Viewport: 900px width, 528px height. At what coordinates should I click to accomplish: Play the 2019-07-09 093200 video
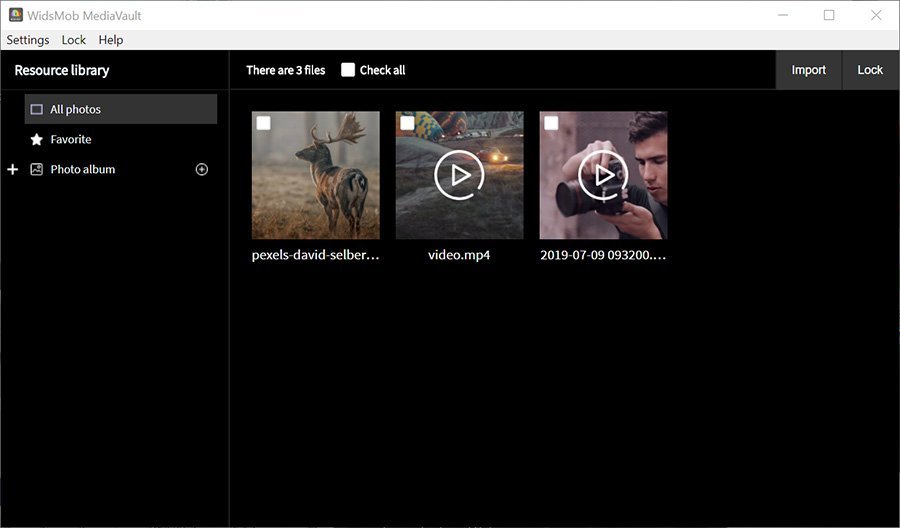603,175
